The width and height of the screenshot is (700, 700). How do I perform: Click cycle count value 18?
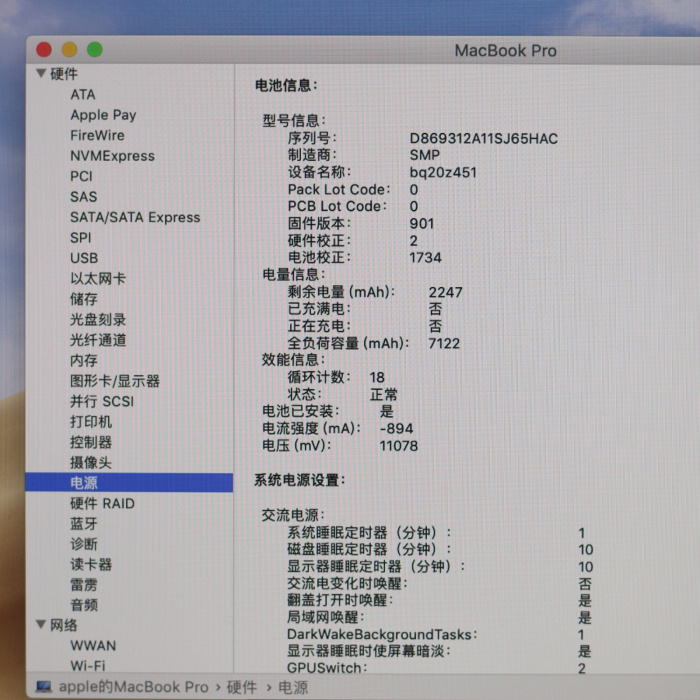click(x=377, y=378)
